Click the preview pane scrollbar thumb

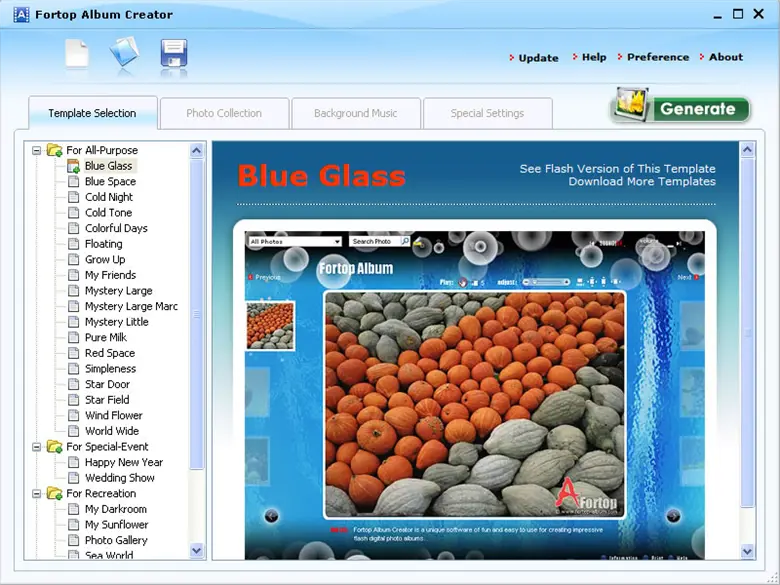747,332
